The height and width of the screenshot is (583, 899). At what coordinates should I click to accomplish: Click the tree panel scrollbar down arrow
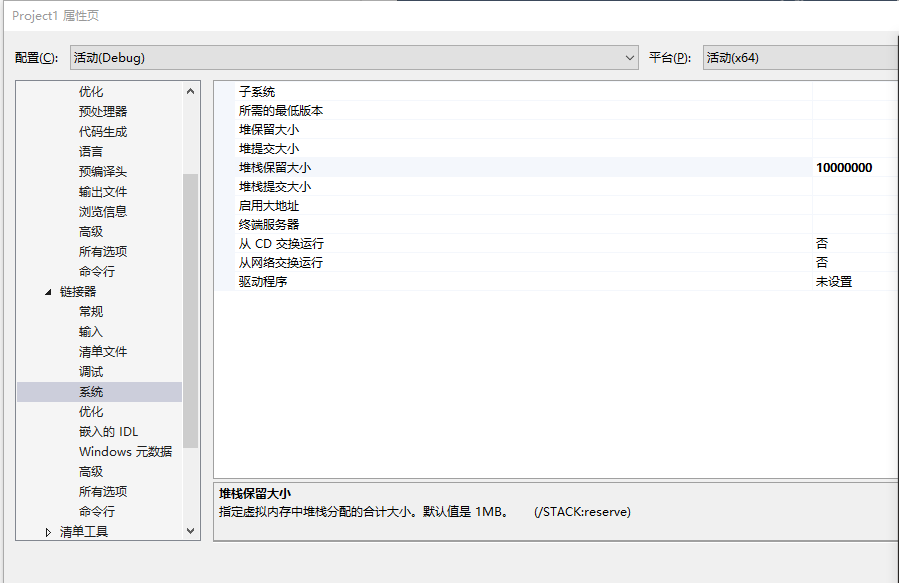(x=189, y=531)
